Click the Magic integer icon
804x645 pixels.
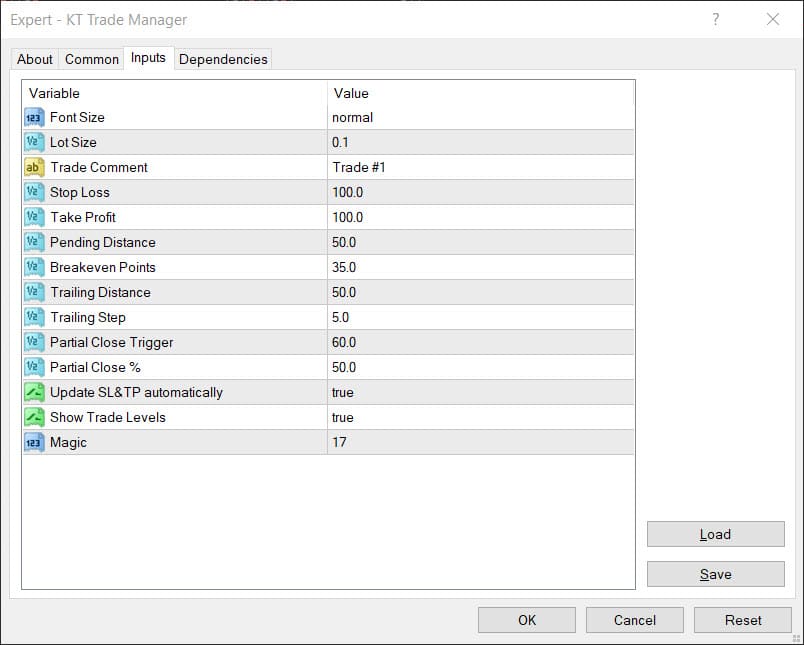(x=34, y=442)
